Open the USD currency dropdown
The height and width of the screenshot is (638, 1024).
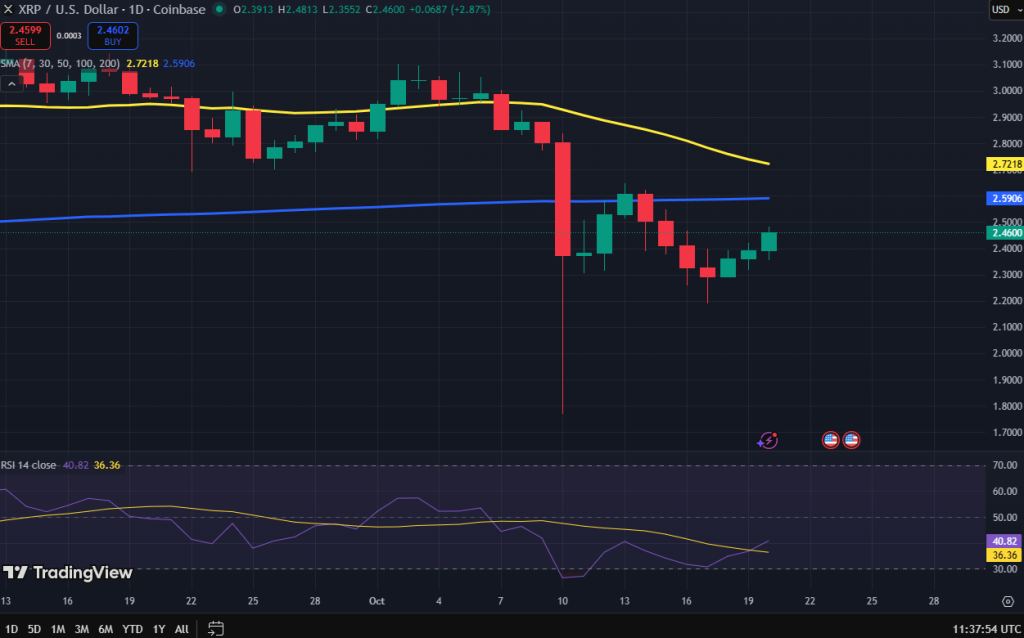click(x=1003, y=10)
